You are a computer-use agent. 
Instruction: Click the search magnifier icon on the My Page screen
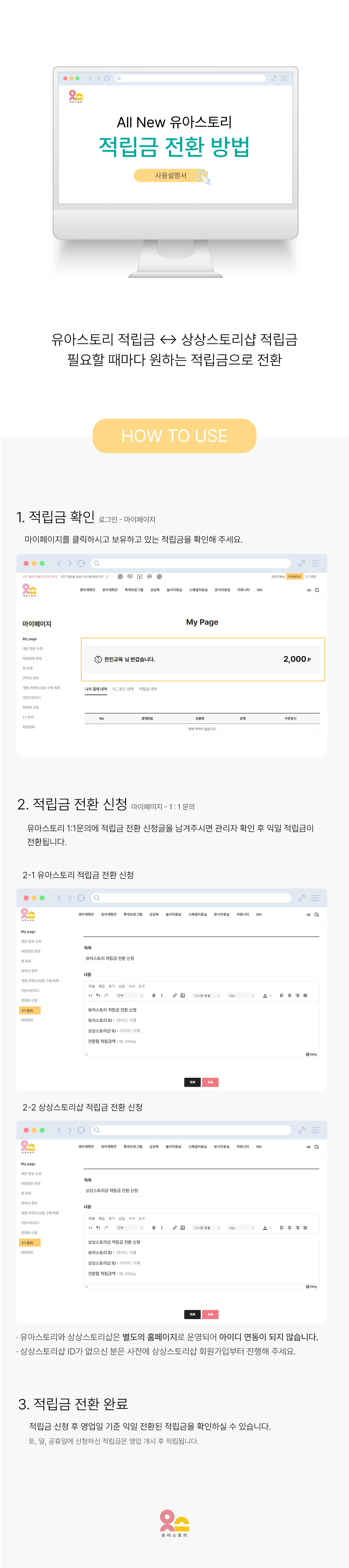[317, 590]
